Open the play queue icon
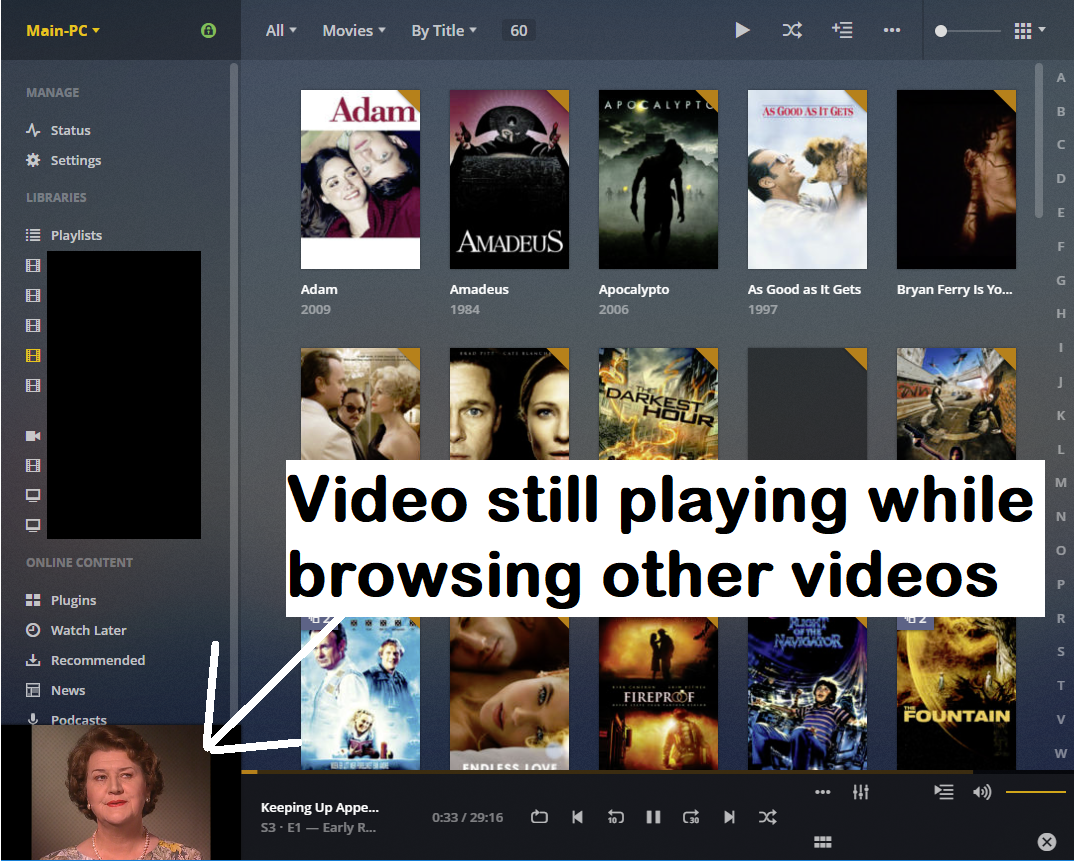 943,792
